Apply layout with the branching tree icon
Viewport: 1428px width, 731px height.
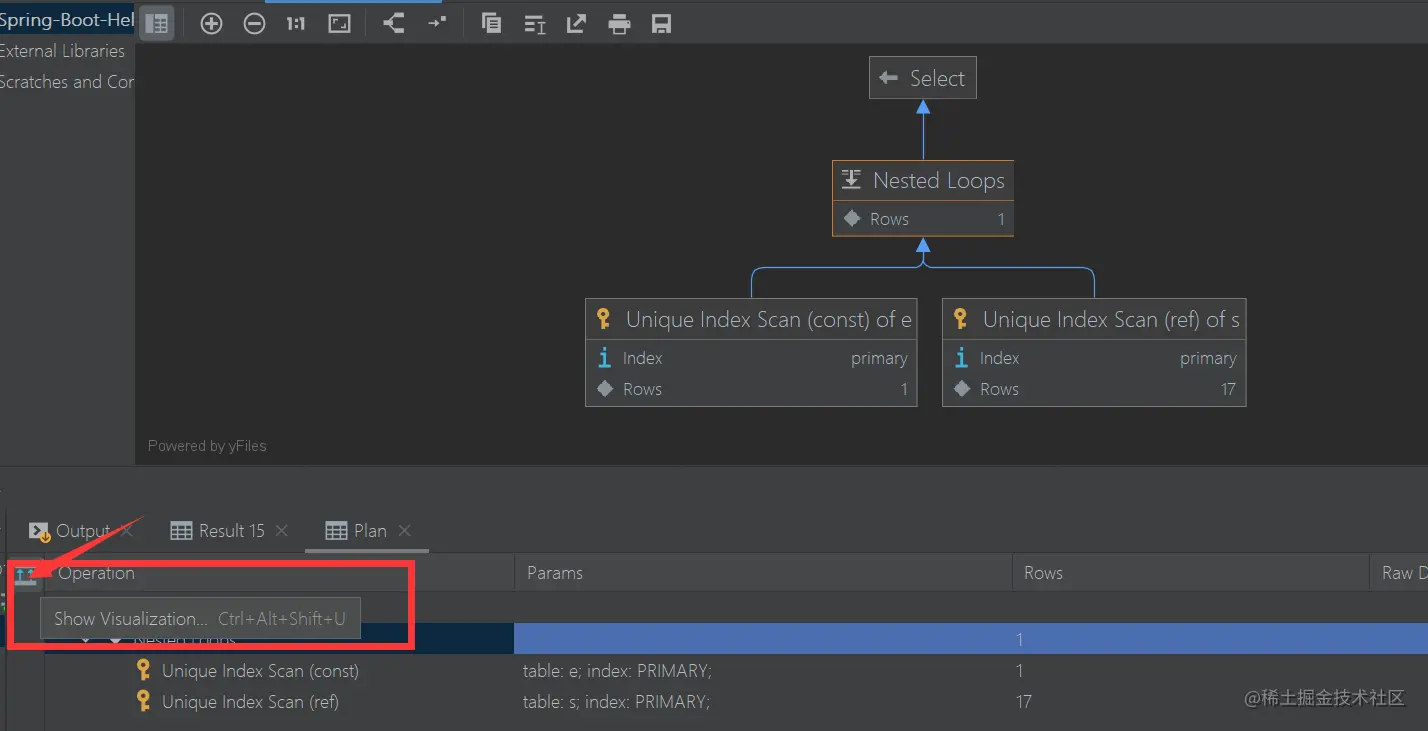pos(394,24)
